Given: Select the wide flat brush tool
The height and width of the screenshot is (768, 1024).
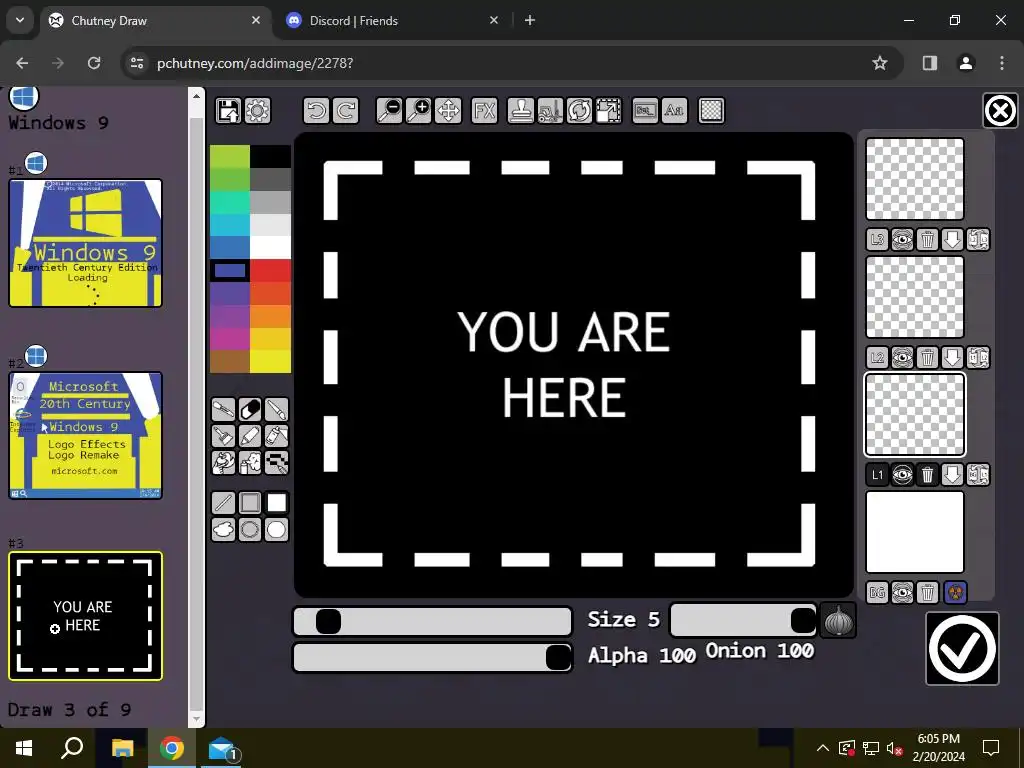Looking at the screenshot, I should (x=223, y=436).
